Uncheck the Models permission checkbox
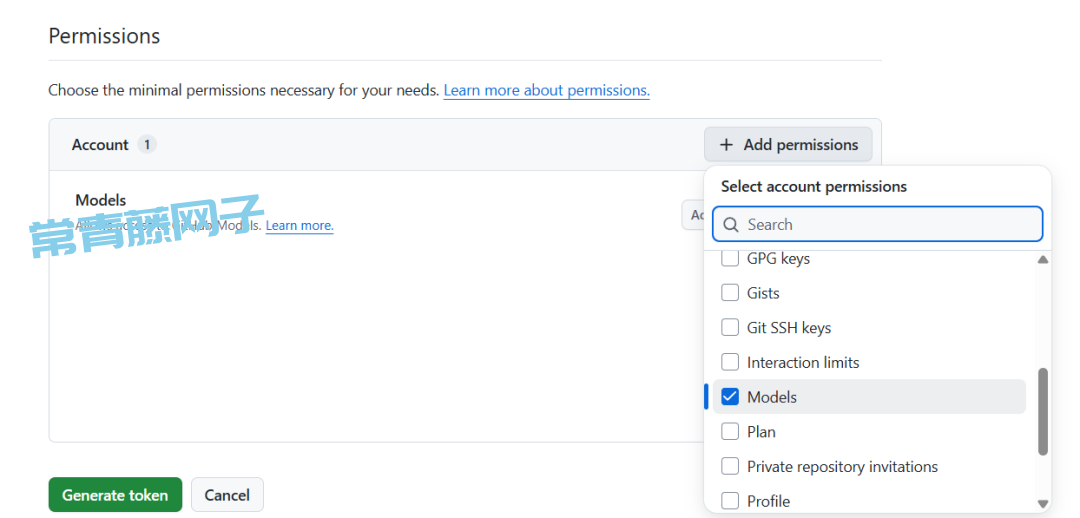This screenshot has height=518, width=1080. click(x=730, y=397)
